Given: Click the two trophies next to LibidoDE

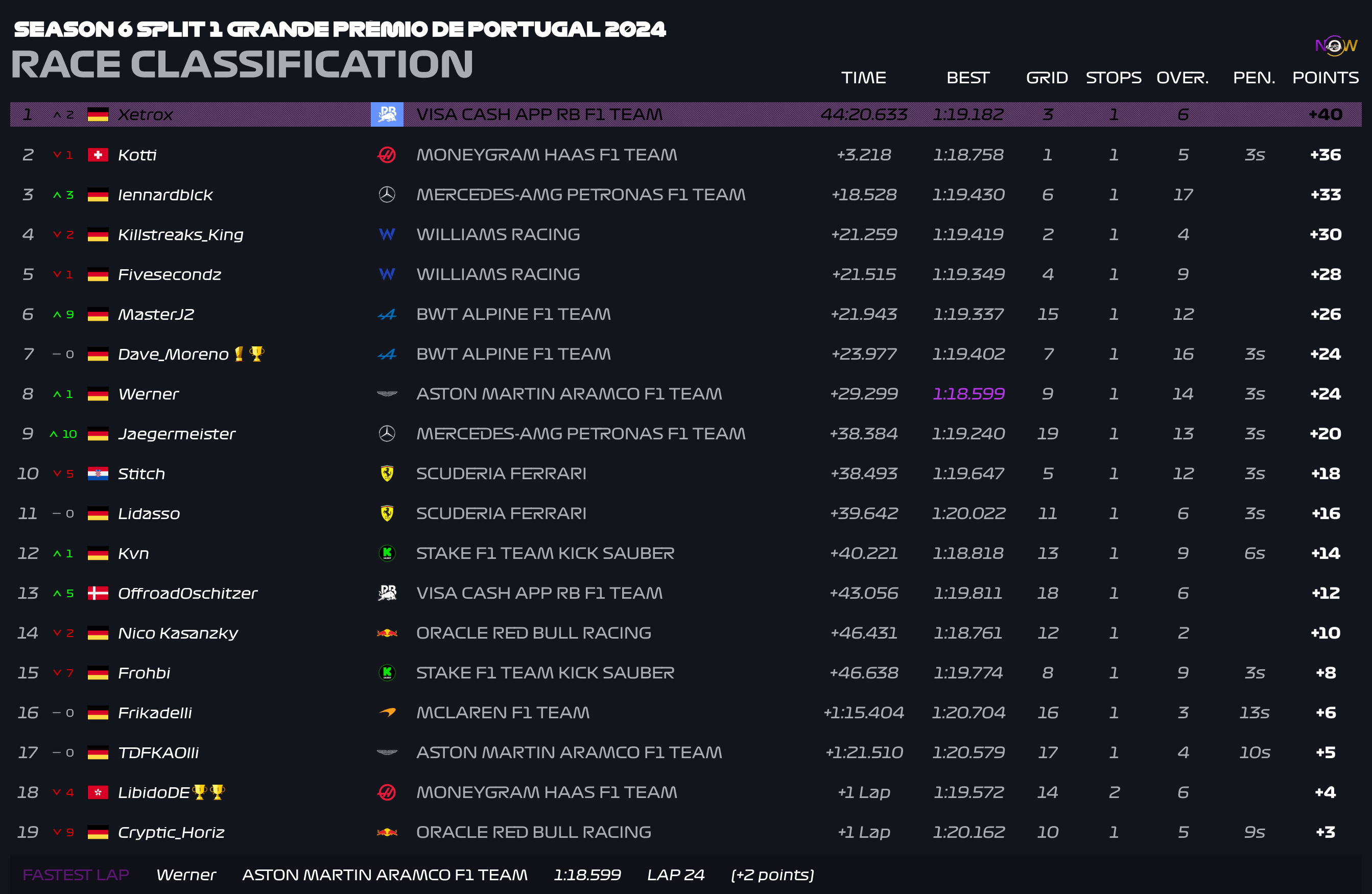Looking at the screenshot, I should [209, 792].
